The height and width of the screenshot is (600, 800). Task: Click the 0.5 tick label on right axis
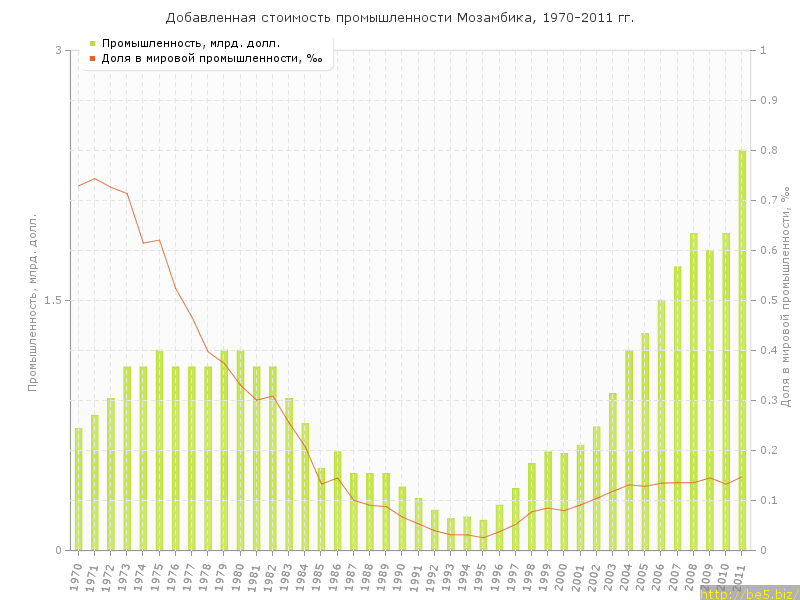click(x=770, y=300)
